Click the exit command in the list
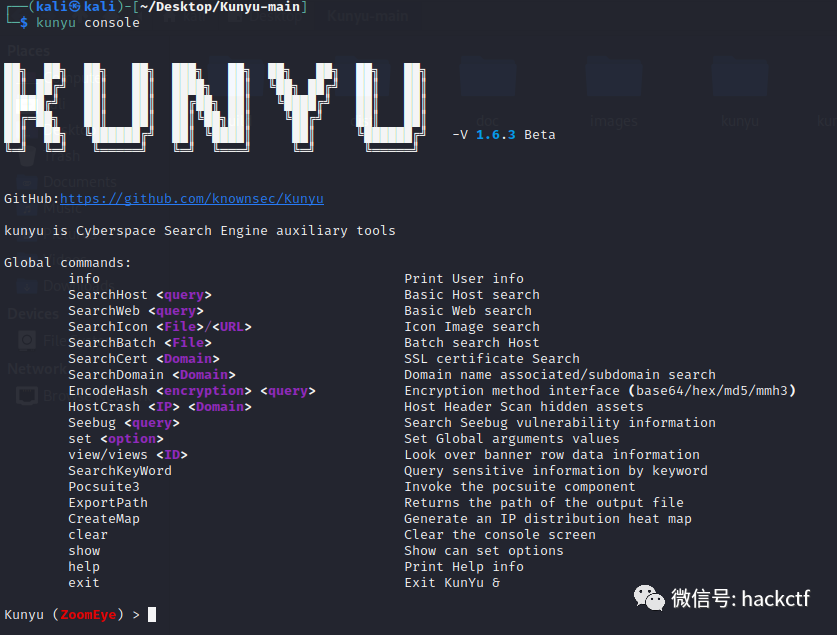 click(83, 582)
